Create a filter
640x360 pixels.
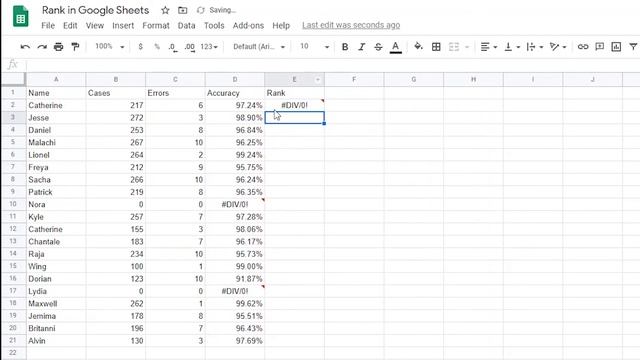pyautogui.click(x=633, y=47)
